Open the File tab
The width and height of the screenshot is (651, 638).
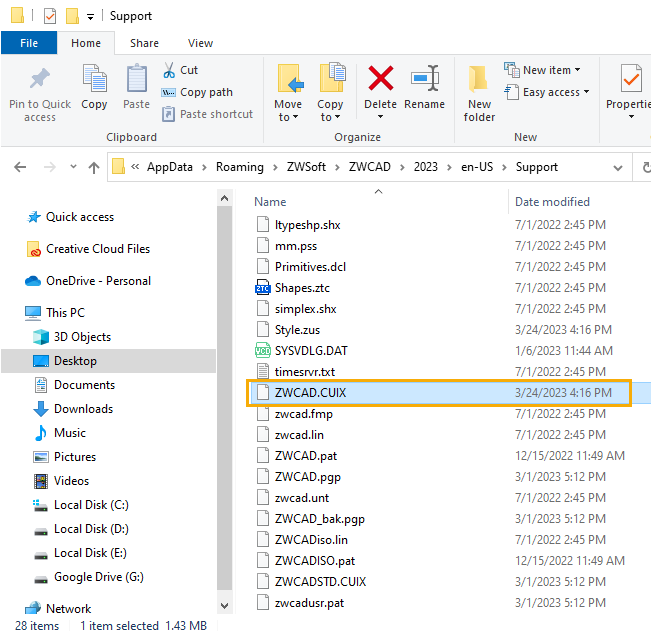(x=29, y=43)
